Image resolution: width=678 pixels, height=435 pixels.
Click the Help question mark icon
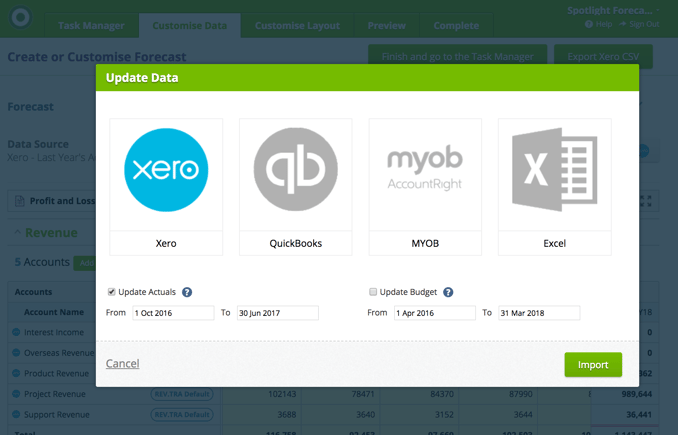(588, 24)
